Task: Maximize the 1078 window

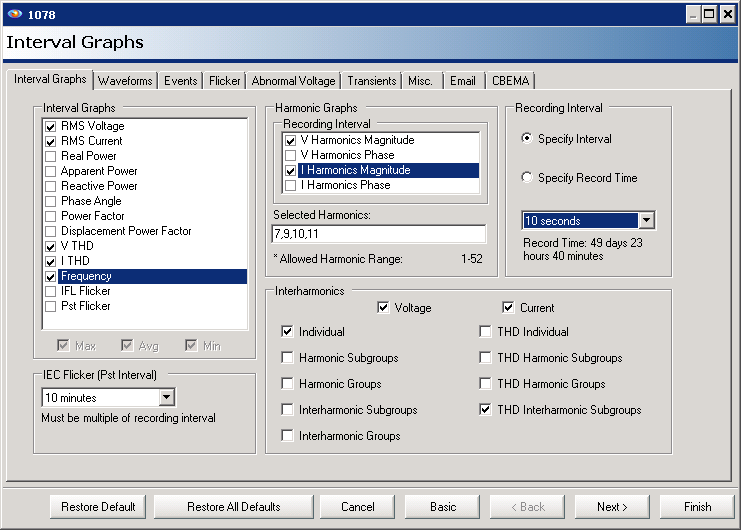Action: 709,15
